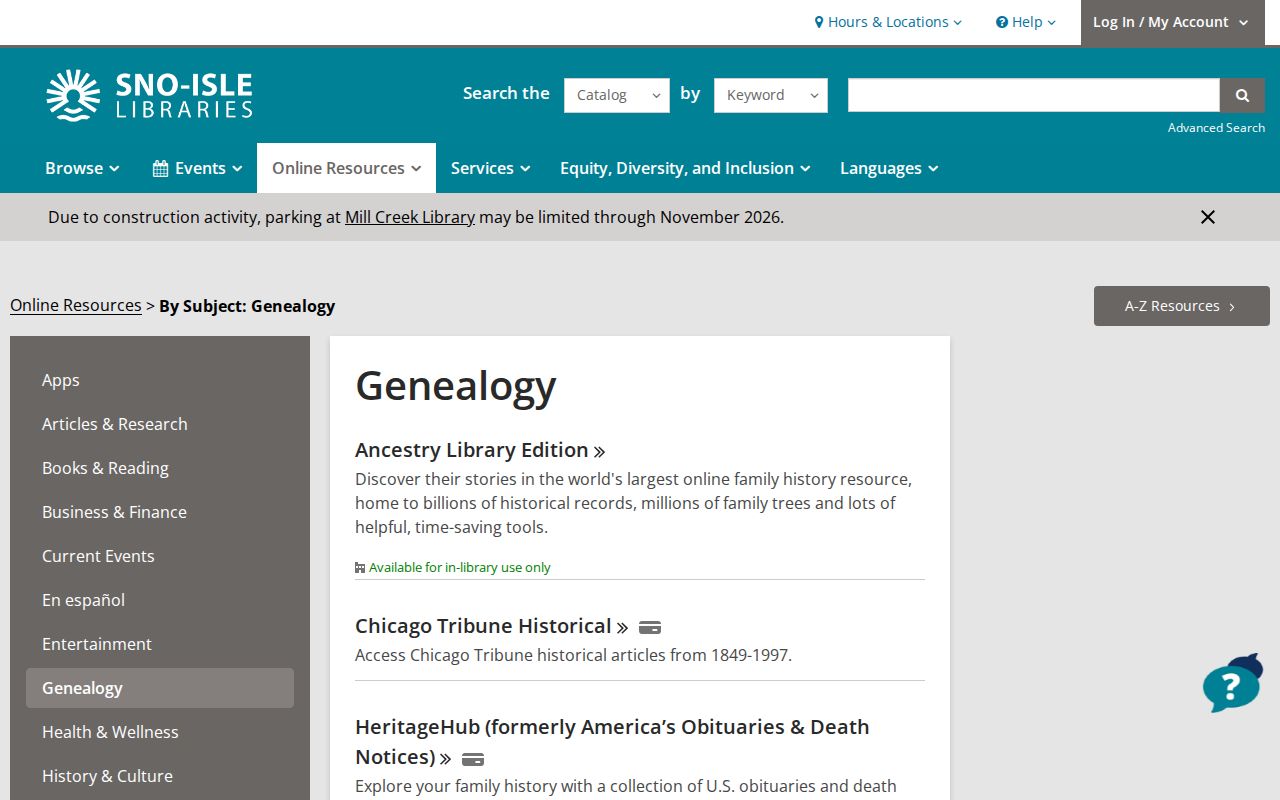Open the HeritageHub resource link
1280x800 pixels.
click(x=612, y=742)
